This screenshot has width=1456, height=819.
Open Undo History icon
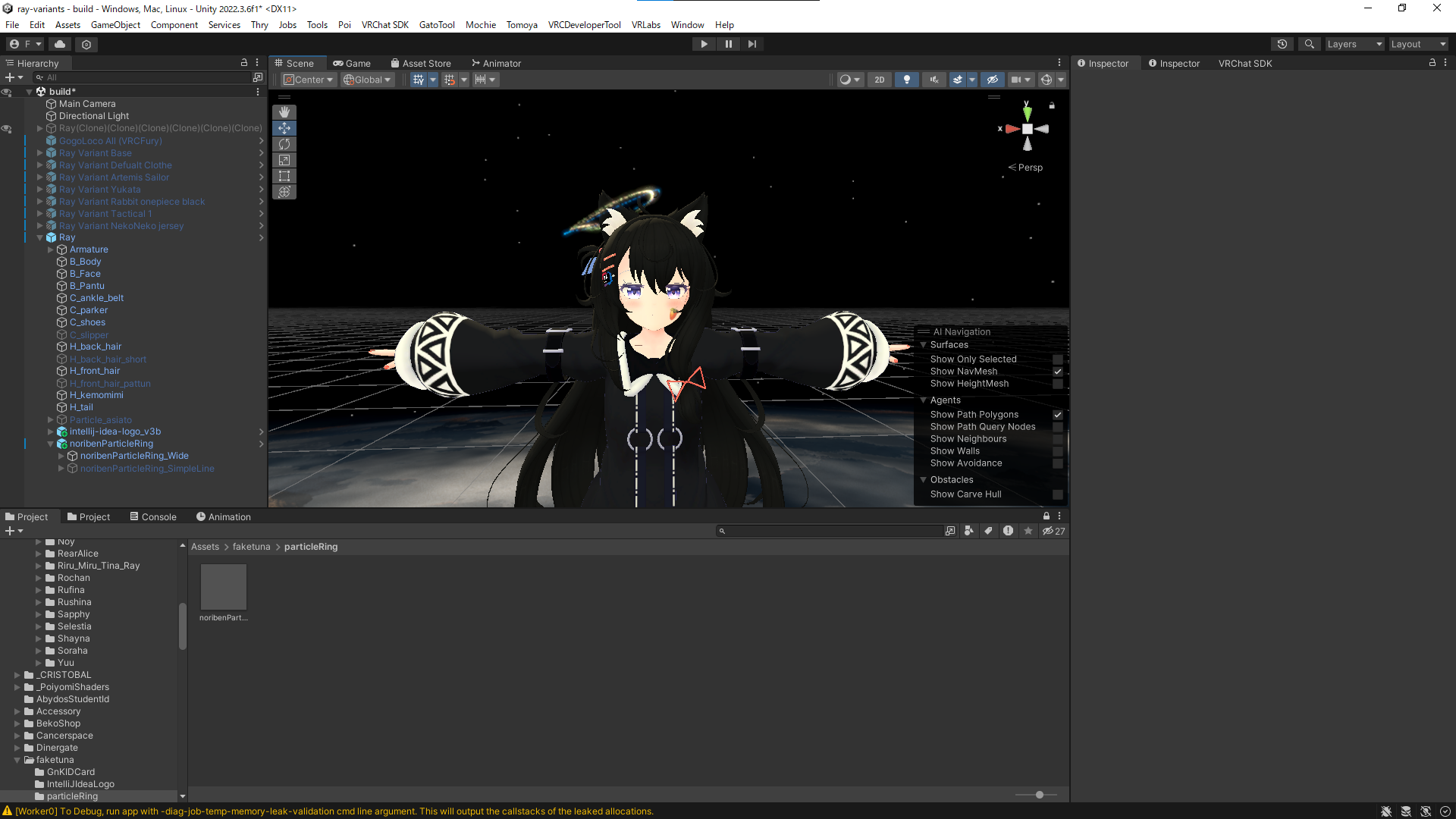click(x=1282, y=44)
